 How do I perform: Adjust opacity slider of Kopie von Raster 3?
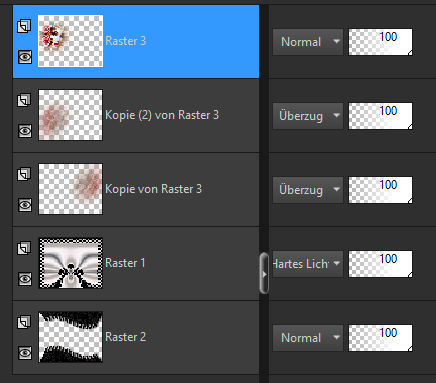tap(380, 190)
